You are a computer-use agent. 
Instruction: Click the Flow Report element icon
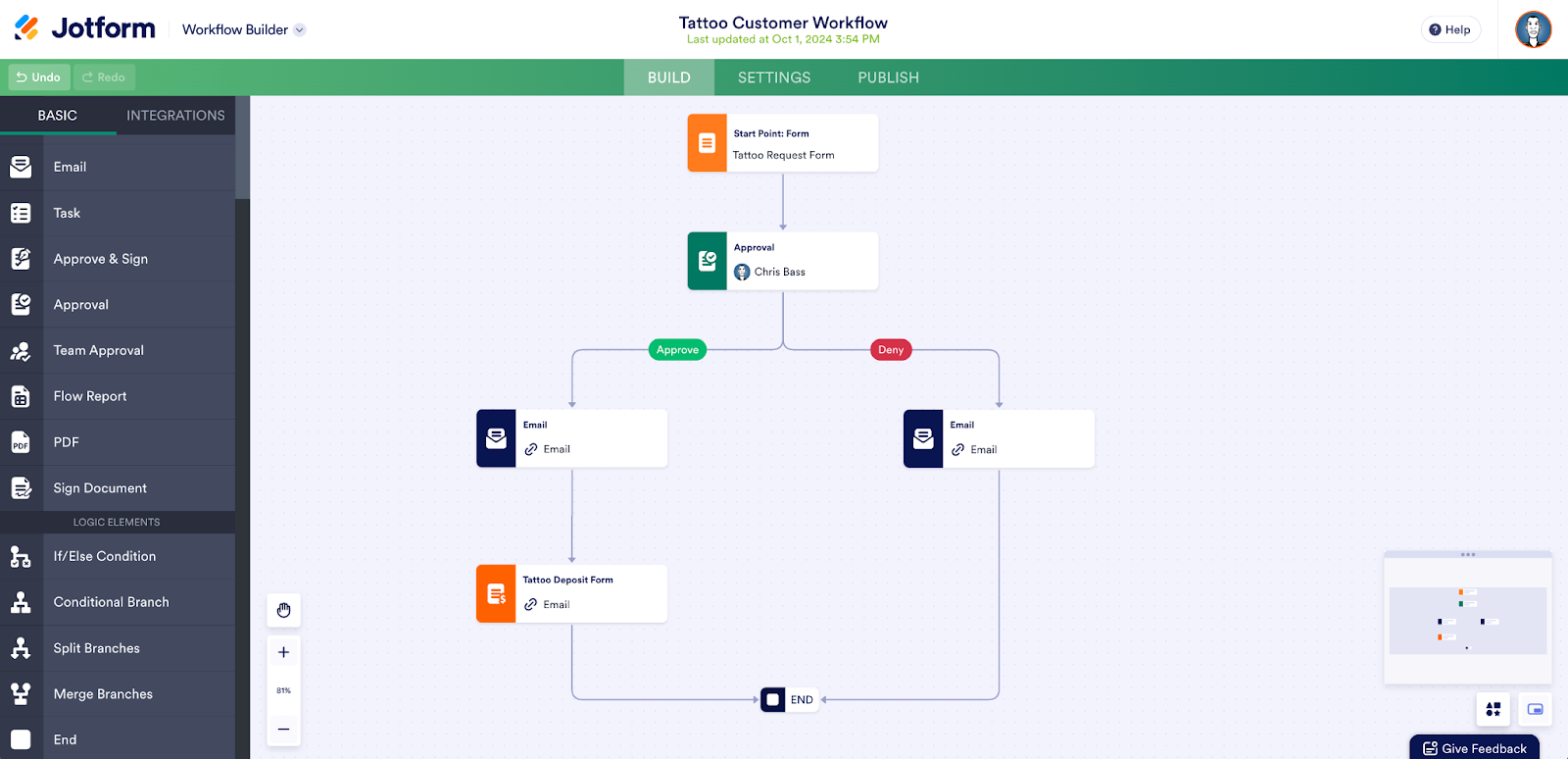point(21,396)
